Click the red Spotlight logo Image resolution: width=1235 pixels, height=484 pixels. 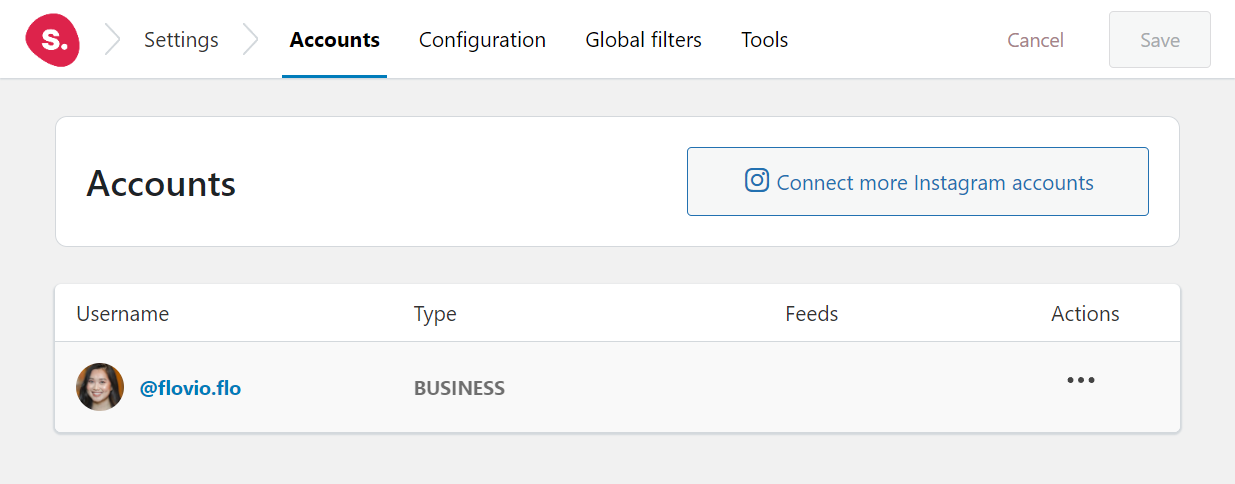pos(53,40)
